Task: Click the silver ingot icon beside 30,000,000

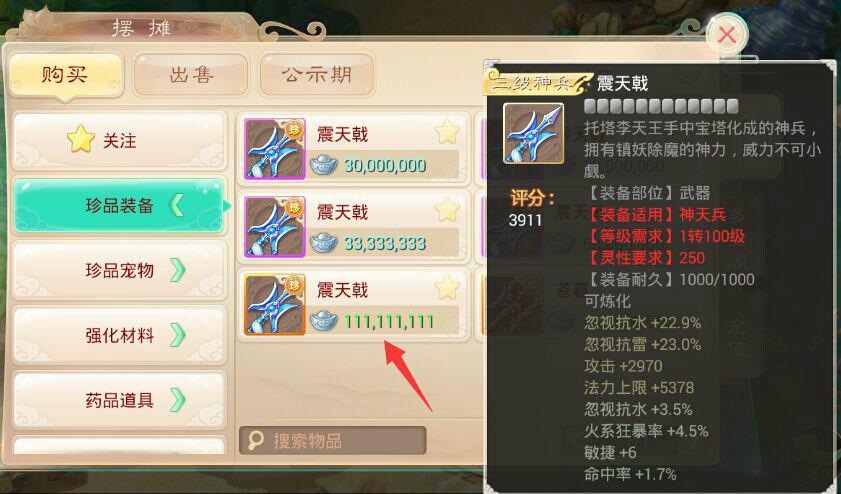Action: pyautogui.click(x=324, y=165)
